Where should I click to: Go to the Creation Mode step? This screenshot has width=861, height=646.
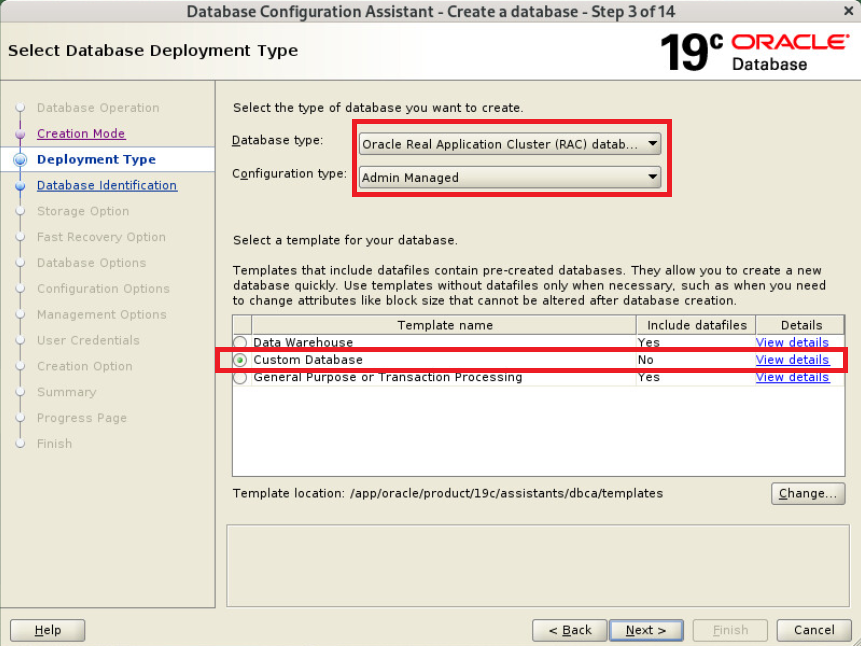click(81, 133)
